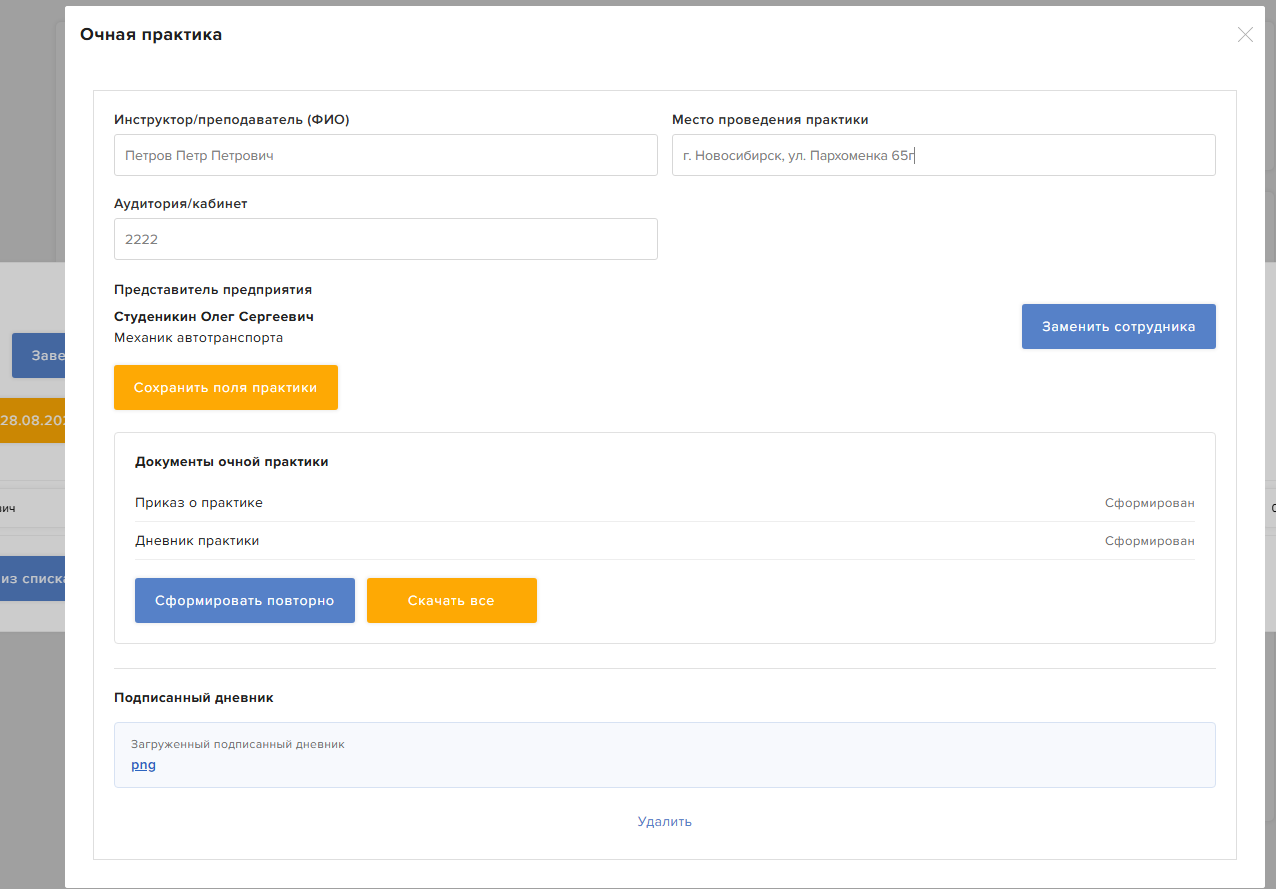1276x889 pixels.
Task: Save with Сохранить поля практики button
Action: click(x=226, y=387)
